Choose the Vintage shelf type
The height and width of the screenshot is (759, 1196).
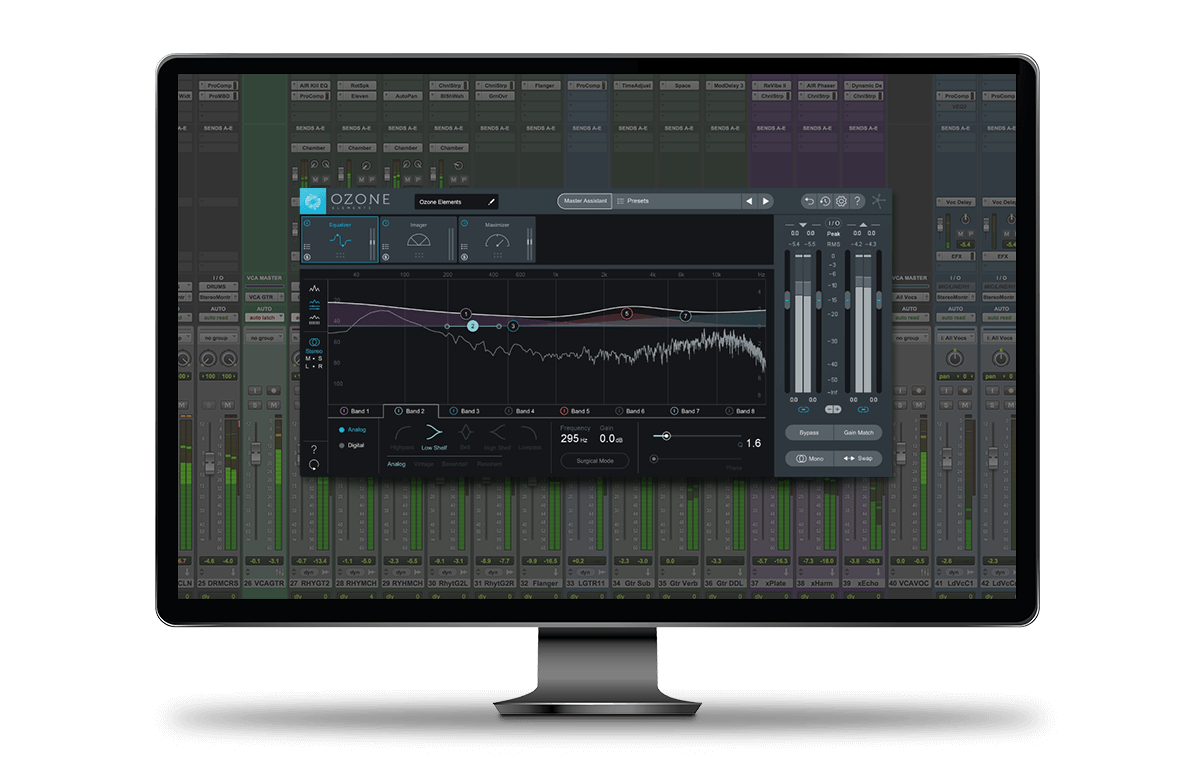pyautogui.click(x=423, y=465)
